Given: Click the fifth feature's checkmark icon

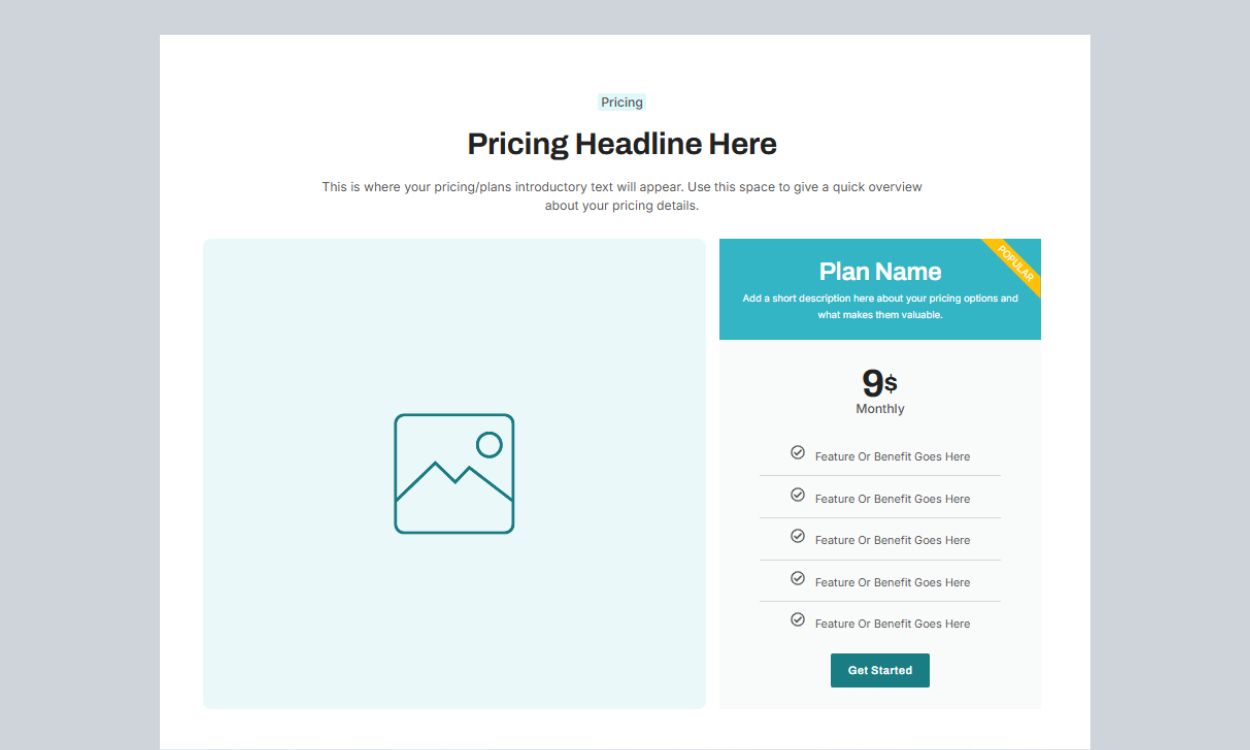Looking at the screenshot, I should (798, 620).
